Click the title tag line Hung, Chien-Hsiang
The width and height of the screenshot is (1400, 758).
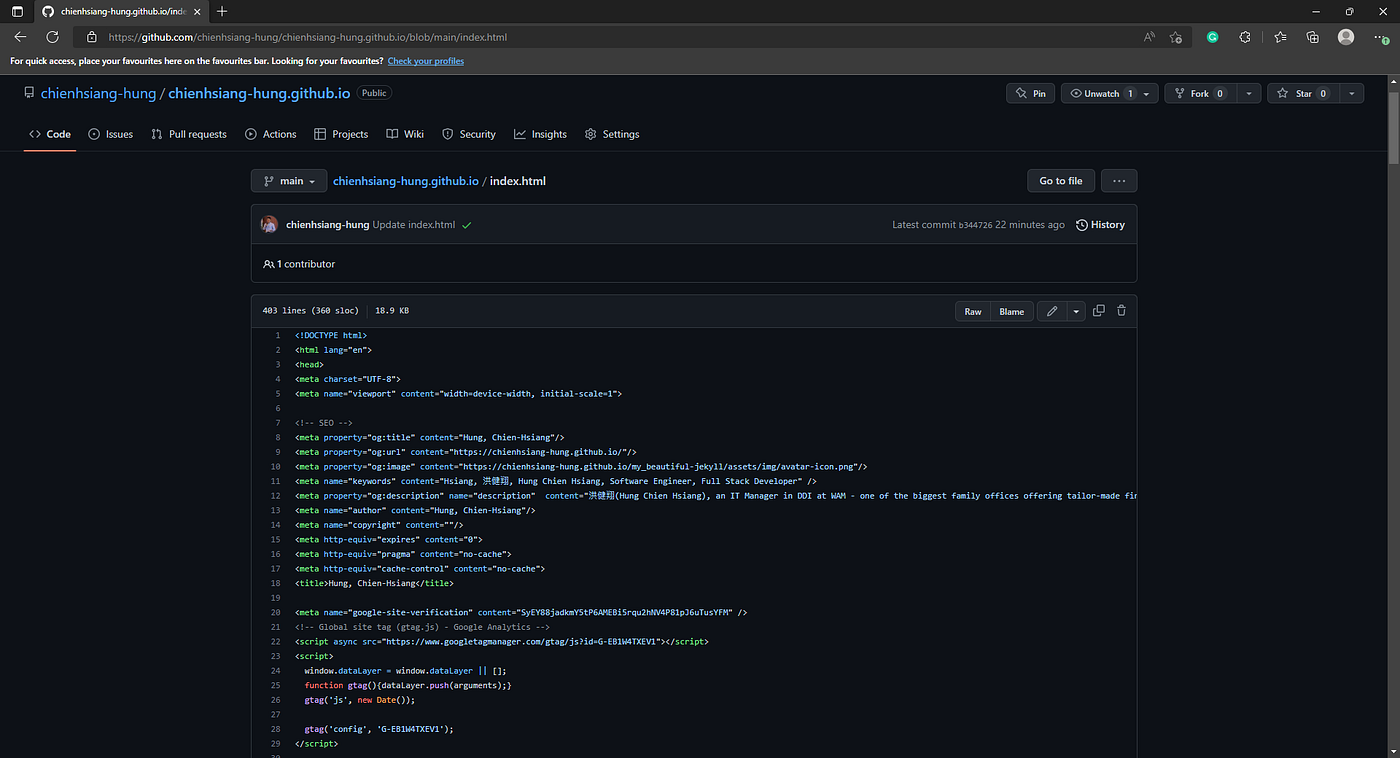click(x=374, y=583)
